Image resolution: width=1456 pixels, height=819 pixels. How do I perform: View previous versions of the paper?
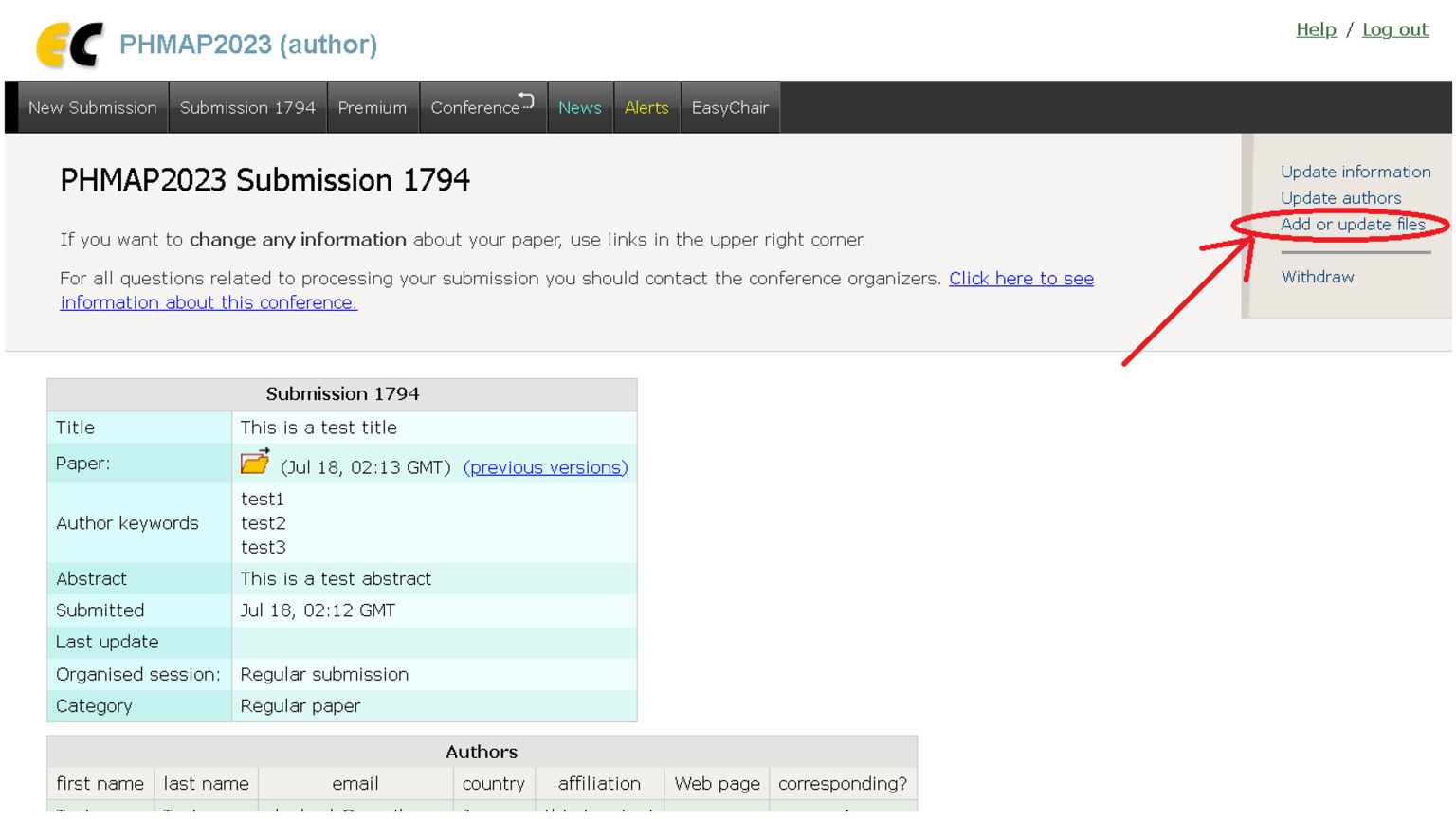coord(545,467)
